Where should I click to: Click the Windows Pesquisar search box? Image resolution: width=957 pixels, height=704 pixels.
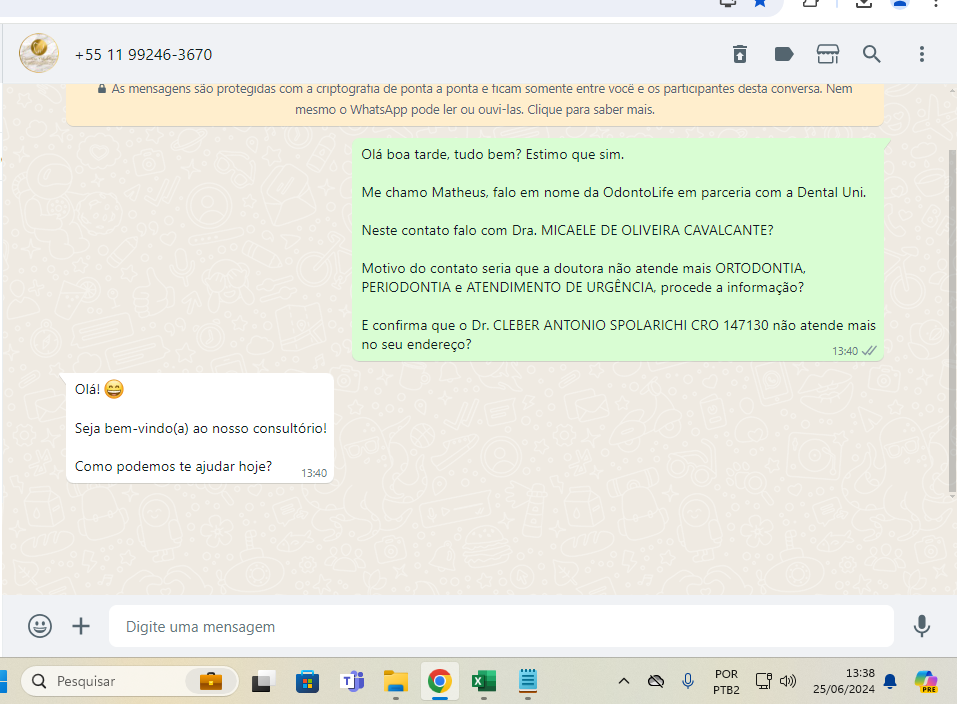pyautogui.click(x=129, y=681)
